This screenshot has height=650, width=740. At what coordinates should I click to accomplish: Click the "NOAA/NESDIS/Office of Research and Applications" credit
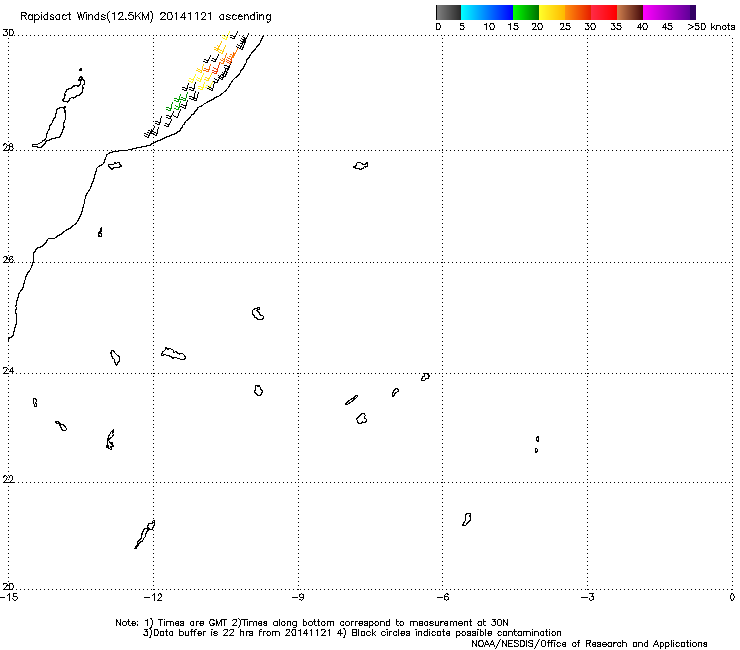coord(589,644)
